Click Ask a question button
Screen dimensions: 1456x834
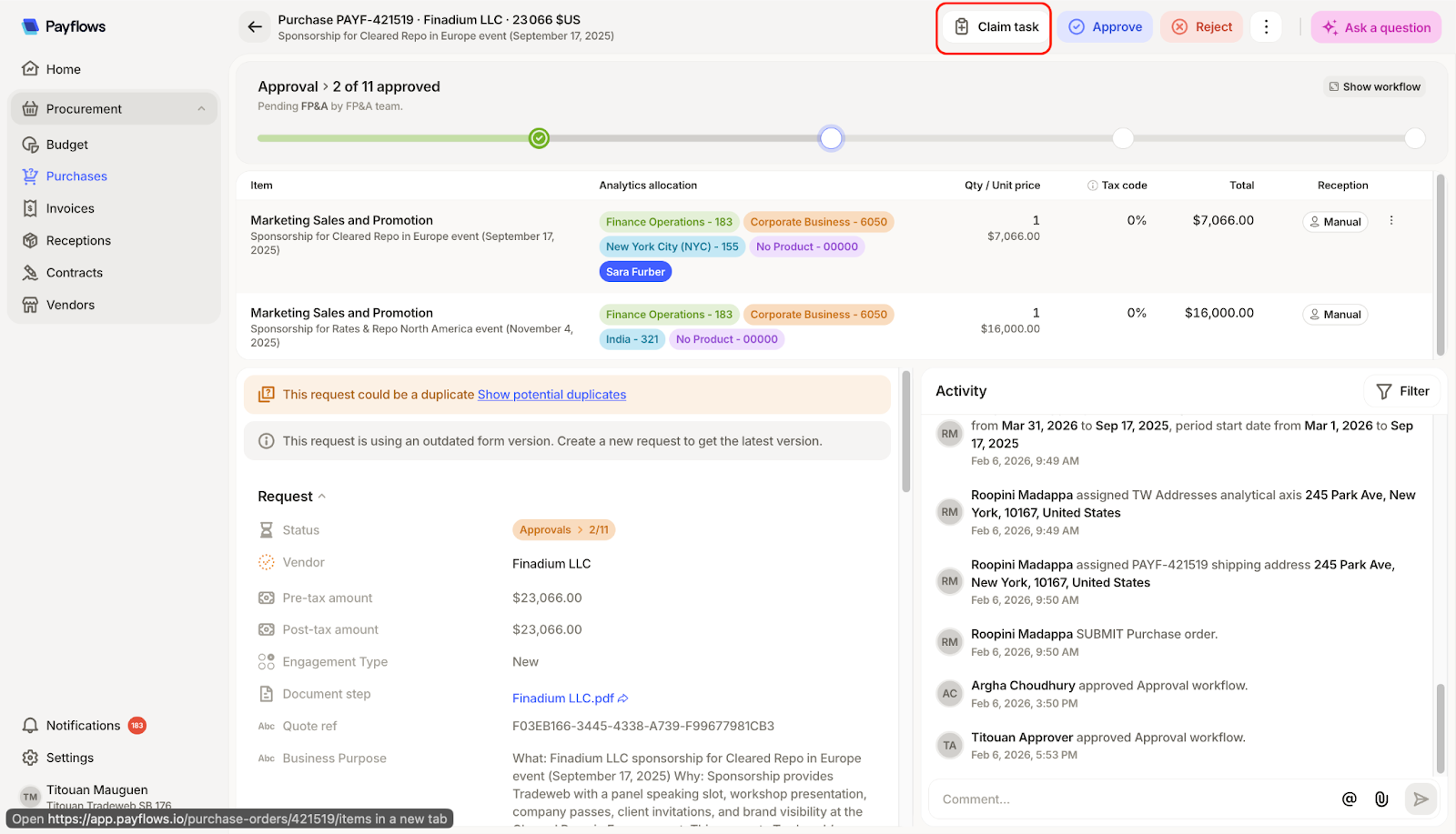click(x=1376, y=27)
